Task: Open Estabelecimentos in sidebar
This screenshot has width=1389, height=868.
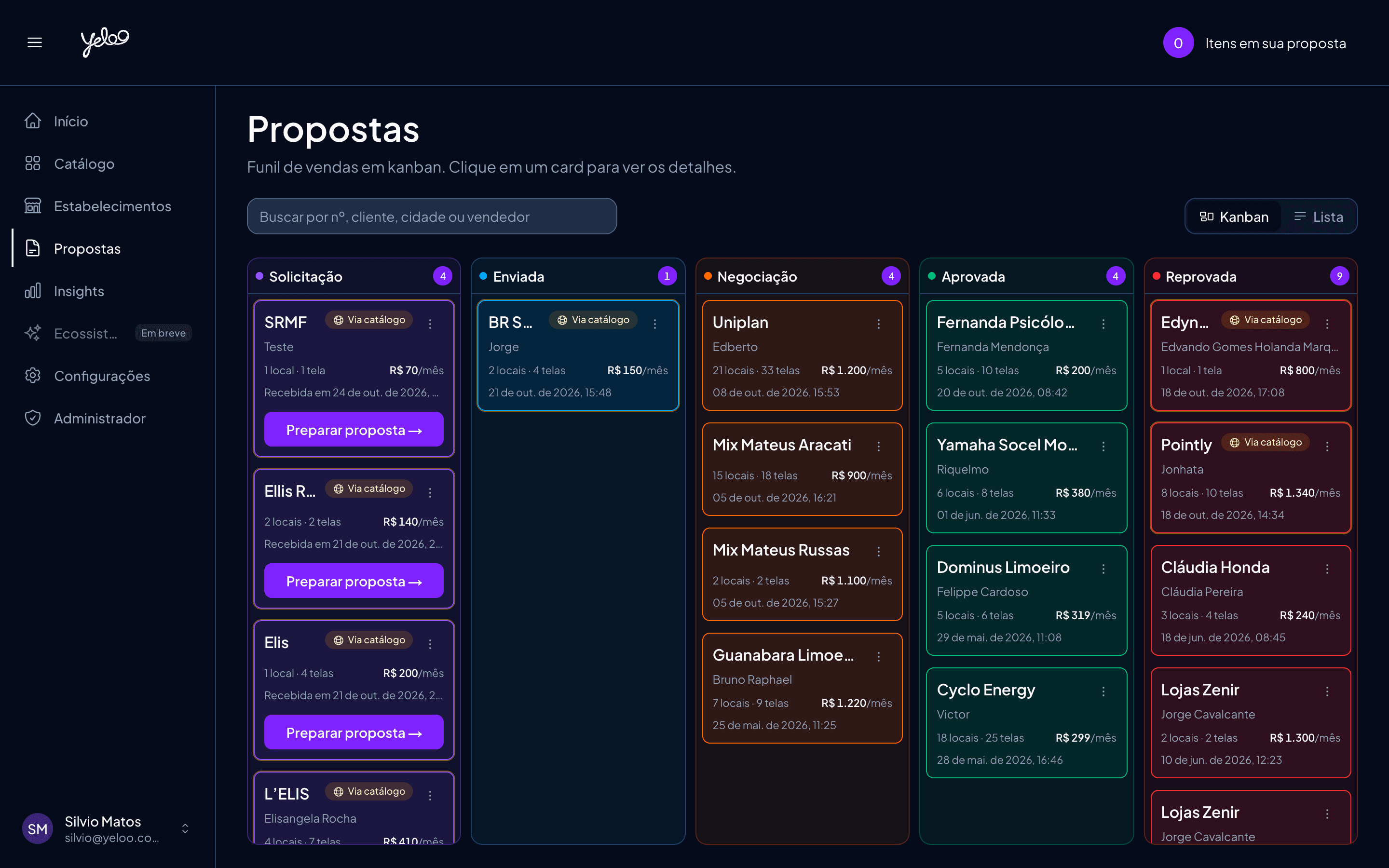Action: [112, 206]
